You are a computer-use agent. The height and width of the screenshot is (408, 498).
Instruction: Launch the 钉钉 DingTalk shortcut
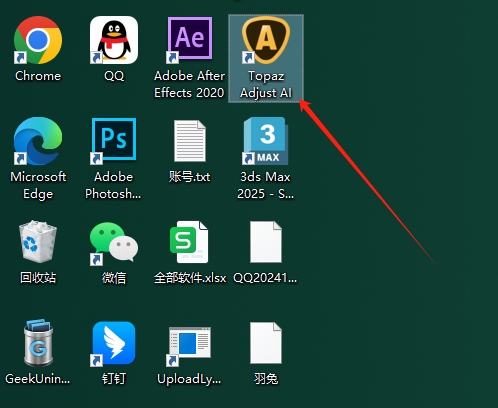pos(114,343)
